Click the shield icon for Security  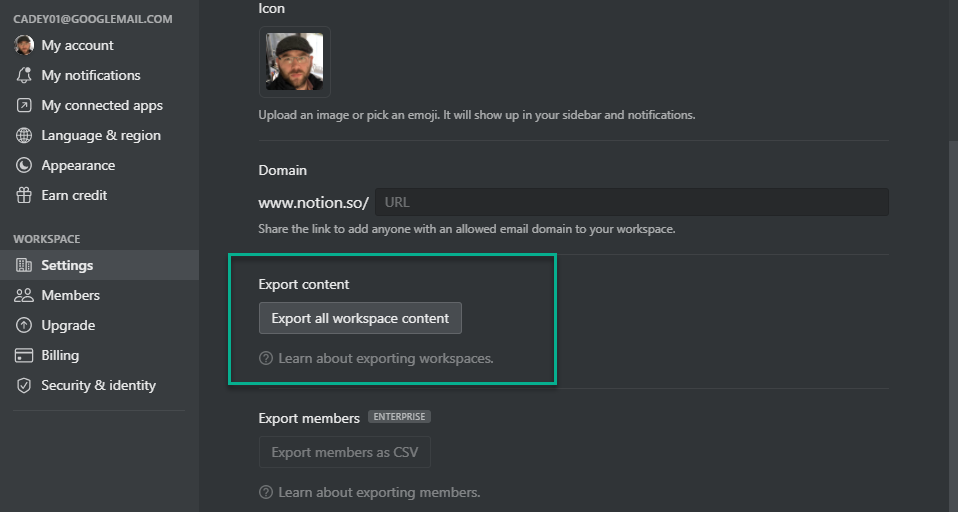(x=24, y=385)
